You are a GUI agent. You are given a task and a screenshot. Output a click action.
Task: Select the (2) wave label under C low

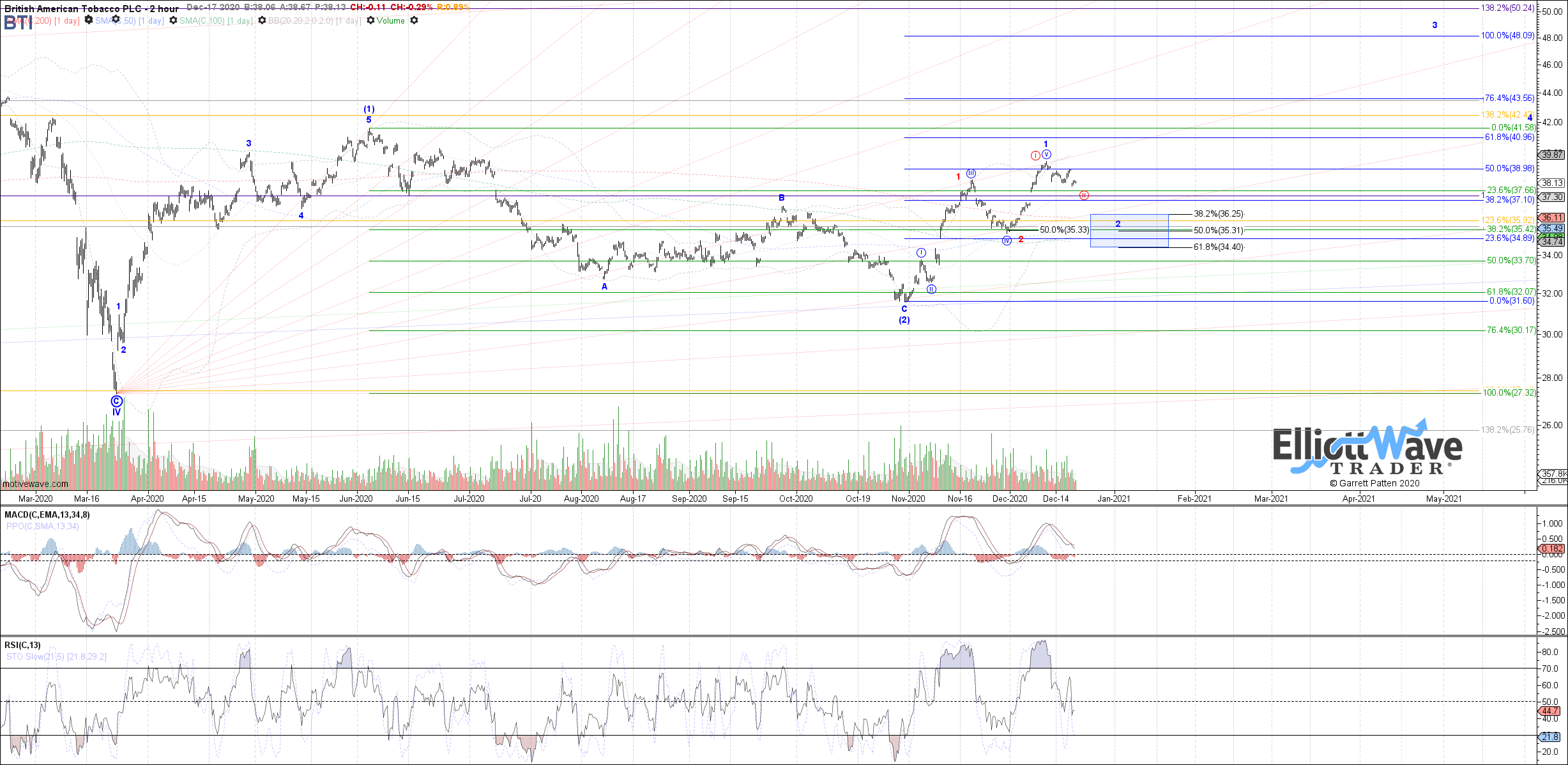tap(904, 320)
